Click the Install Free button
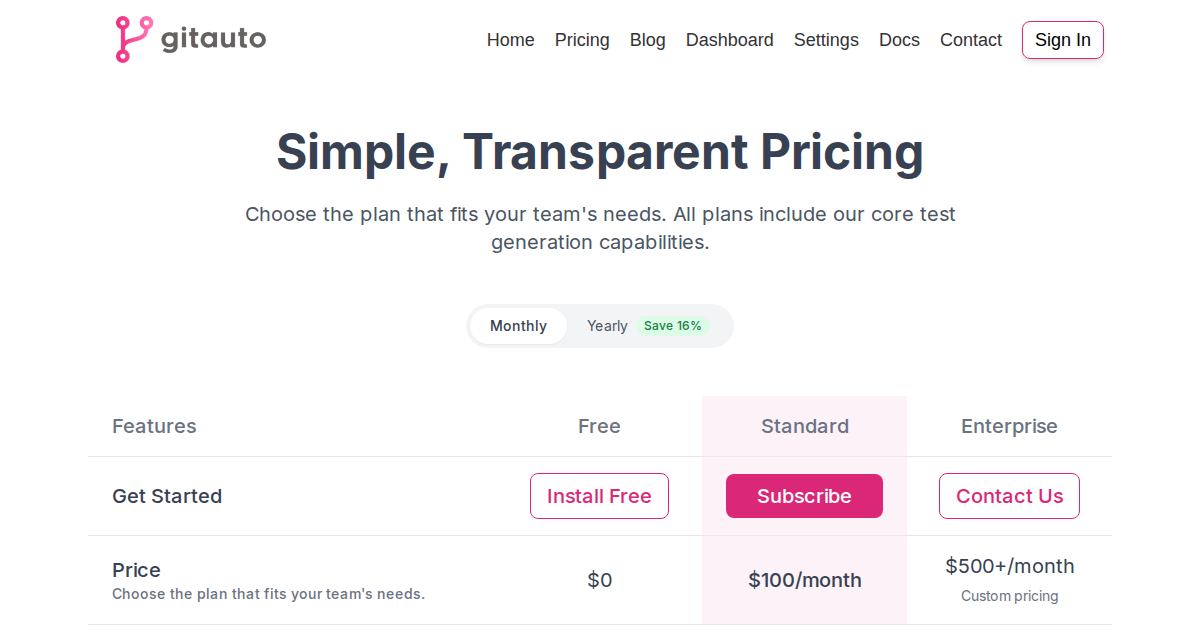The height and width of the screenshot is (630, 1200). (x=599, y=496)
